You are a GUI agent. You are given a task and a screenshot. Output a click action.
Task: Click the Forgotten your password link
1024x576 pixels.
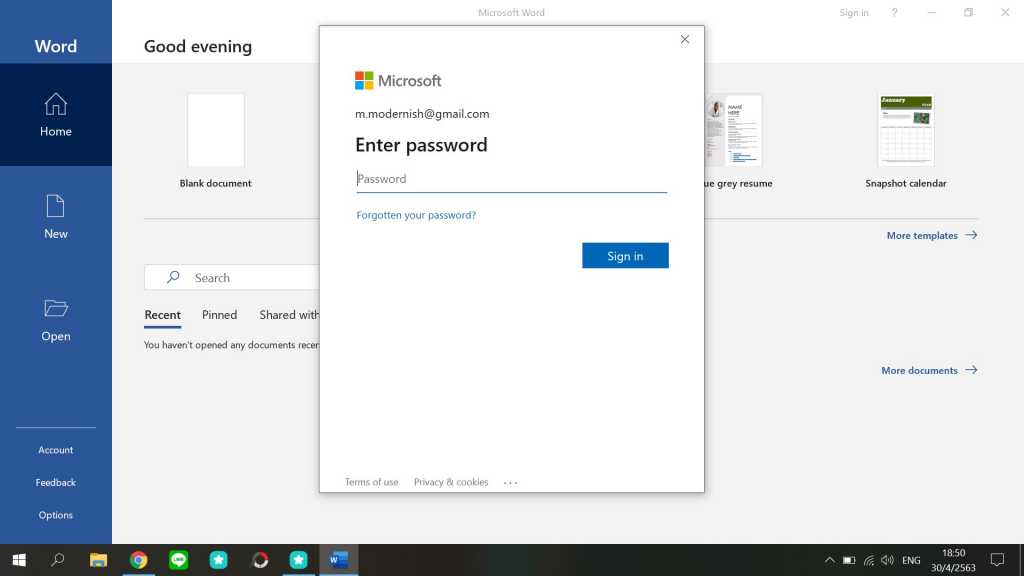pyautogui.click(x=416, y=215)
